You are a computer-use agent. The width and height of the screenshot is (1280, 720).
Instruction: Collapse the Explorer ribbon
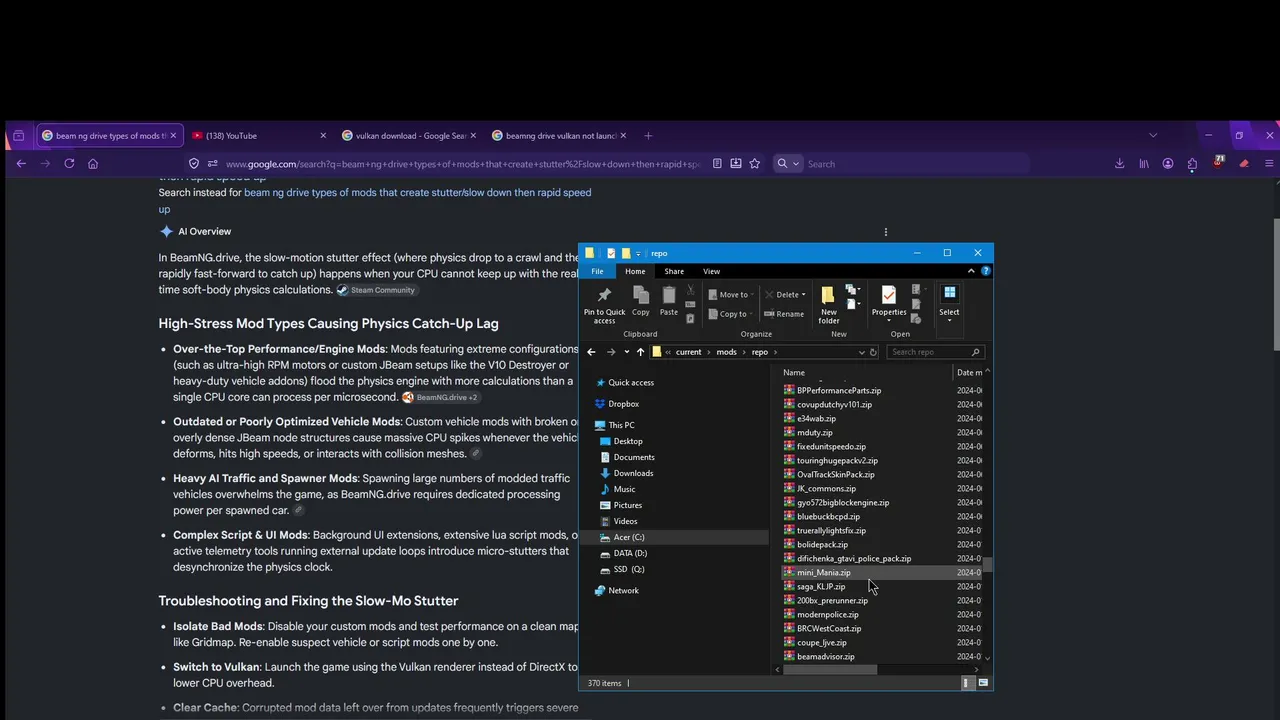click(x=971, y=271)
